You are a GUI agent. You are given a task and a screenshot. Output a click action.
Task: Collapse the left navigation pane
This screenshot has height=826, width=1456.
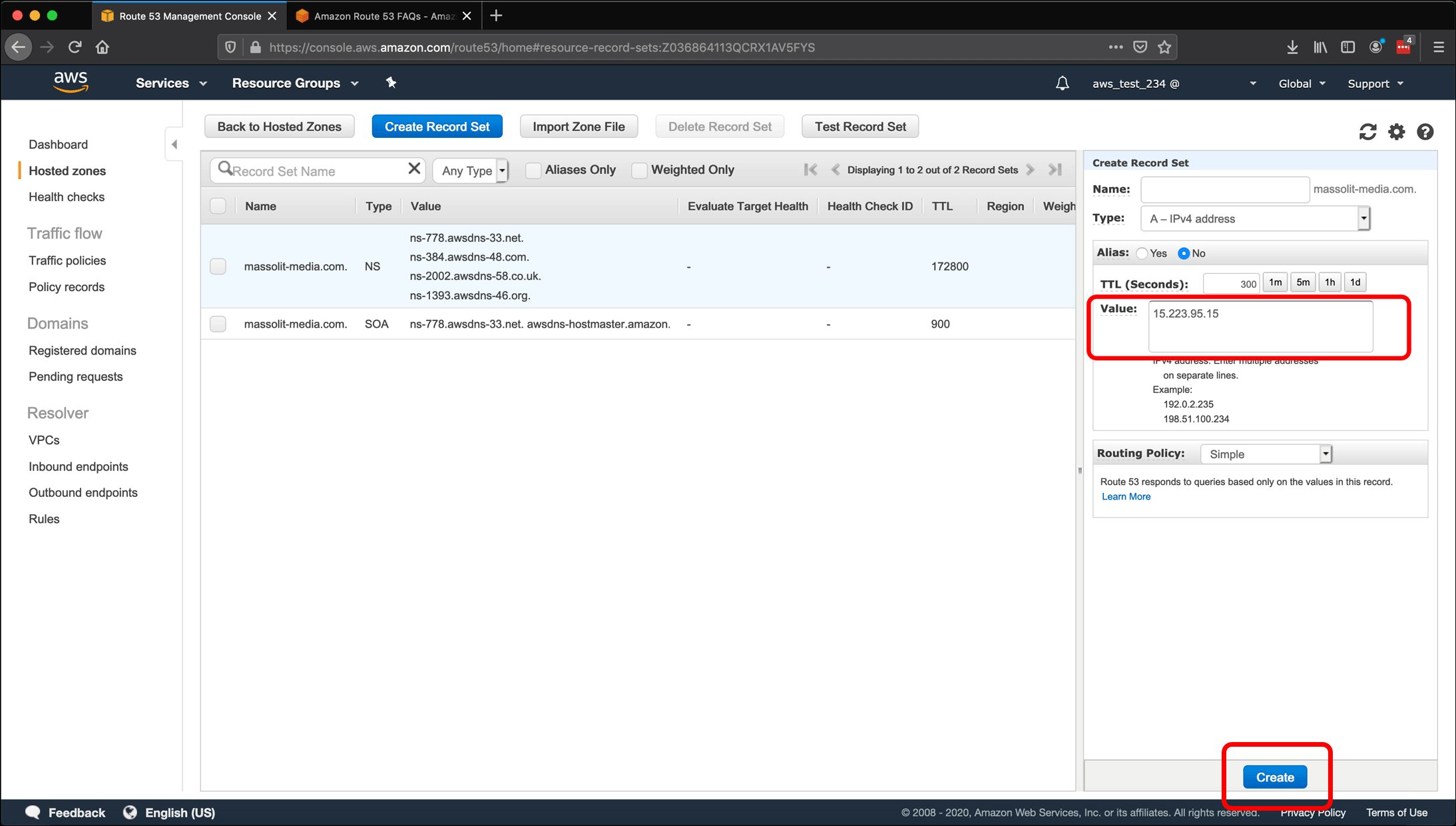174,144
